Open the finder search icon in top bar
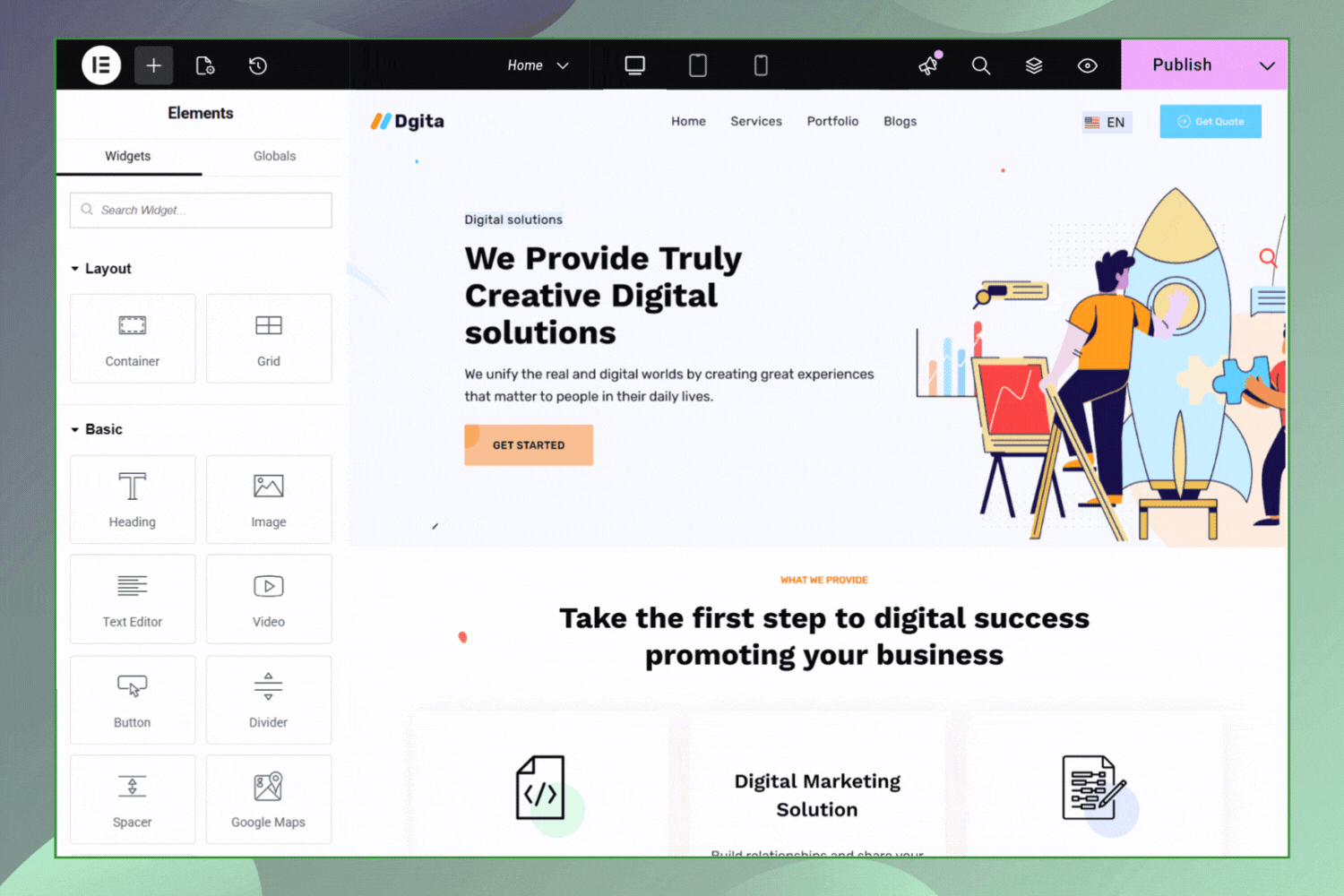 coord(981,65)
